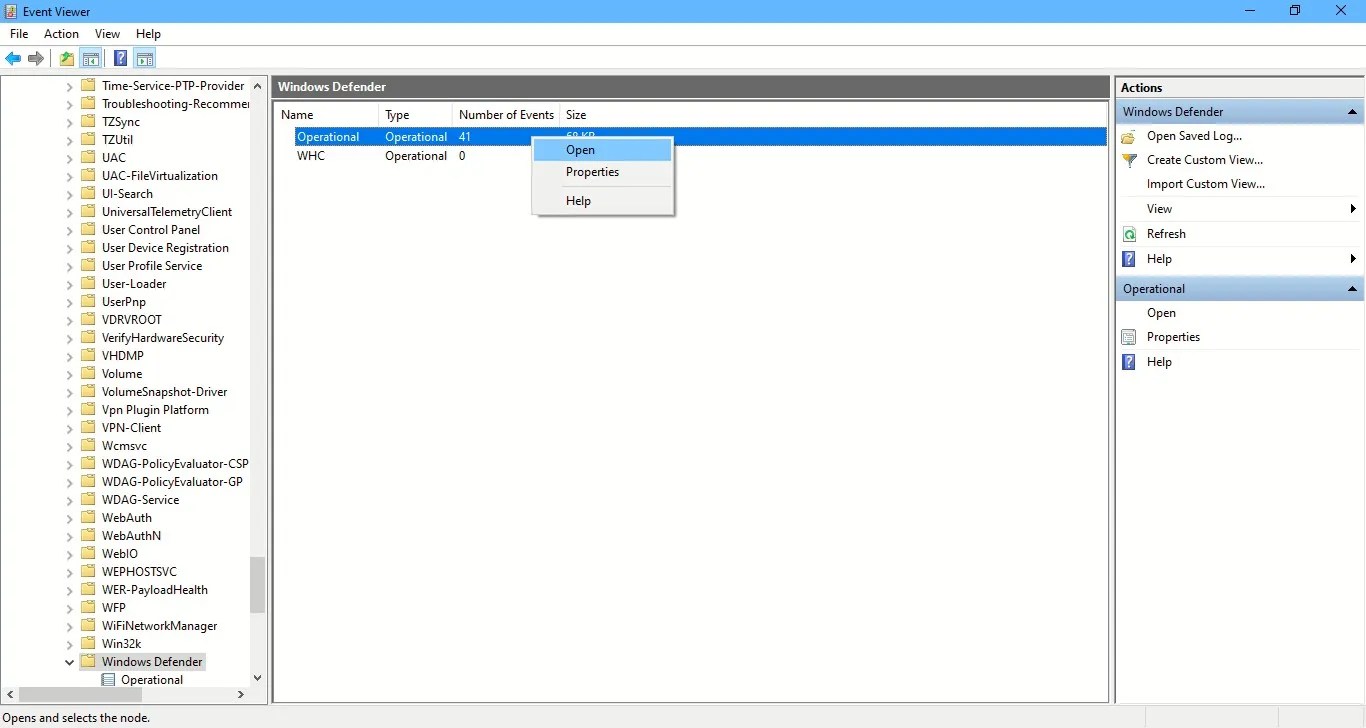
Task: Toggle the console tree pane visibility
Action: [x=91, y=58]
